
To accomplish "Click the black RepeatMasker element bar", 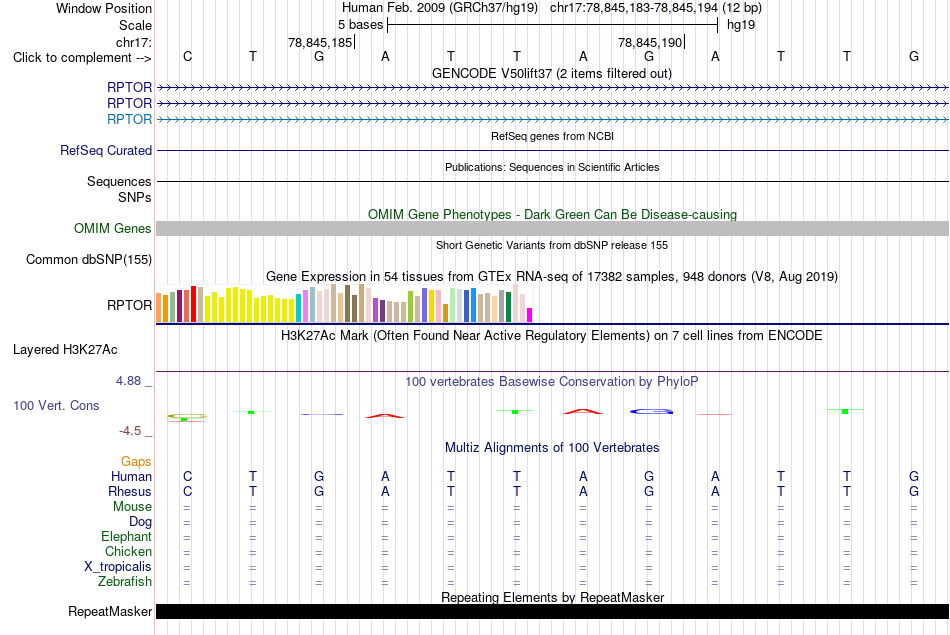I will (552, 611).
